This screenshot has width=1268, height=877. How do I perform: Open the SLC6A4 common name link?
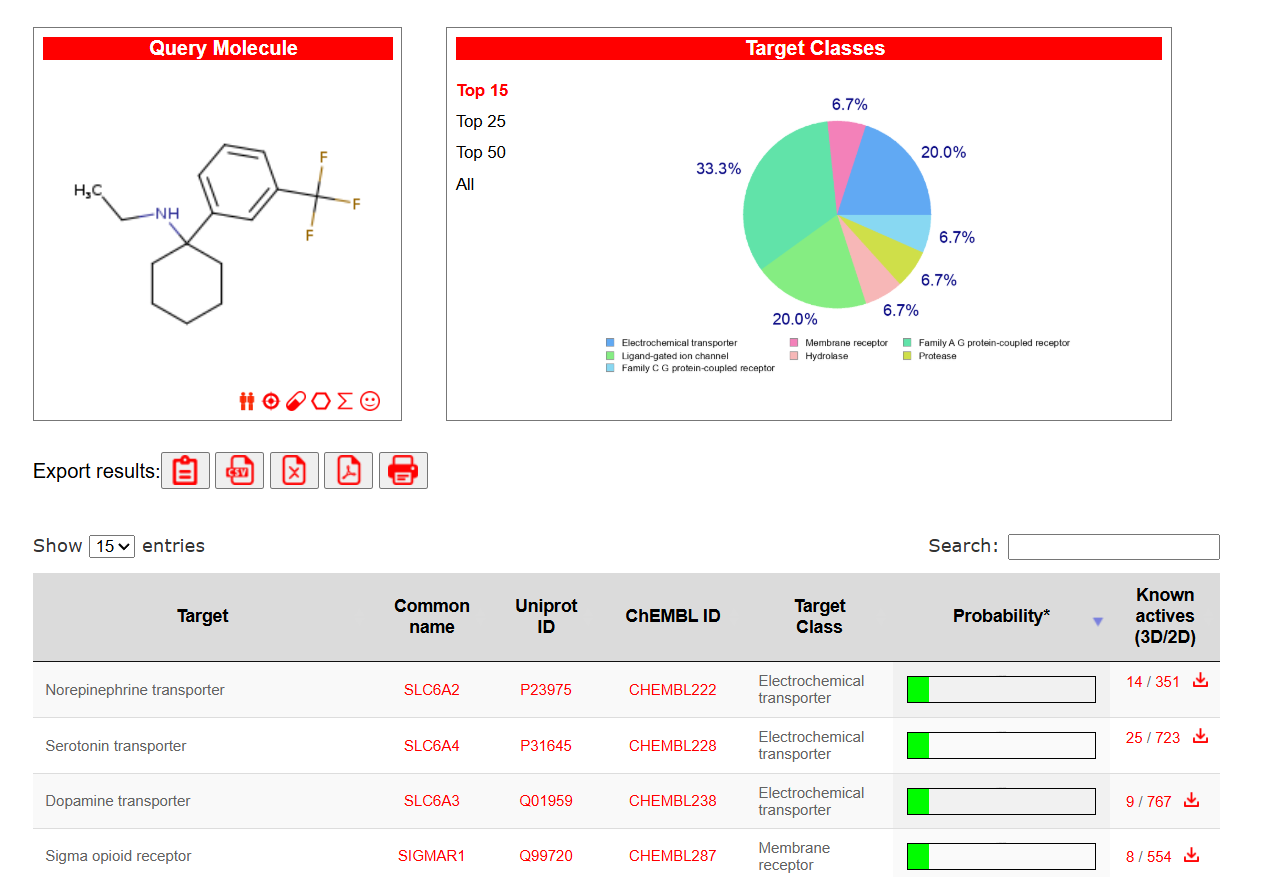[431, 745]
